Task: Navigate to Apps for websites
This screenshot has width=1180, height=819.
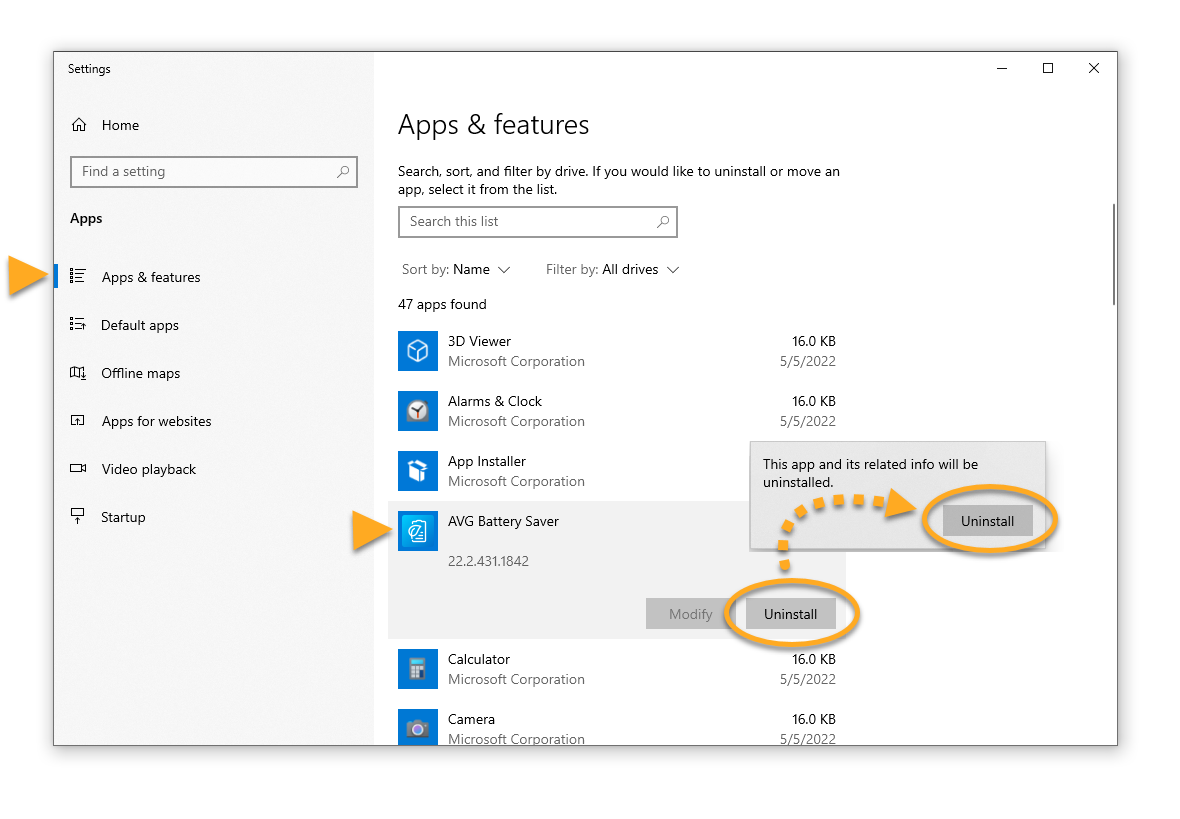Action: [156, 421]
